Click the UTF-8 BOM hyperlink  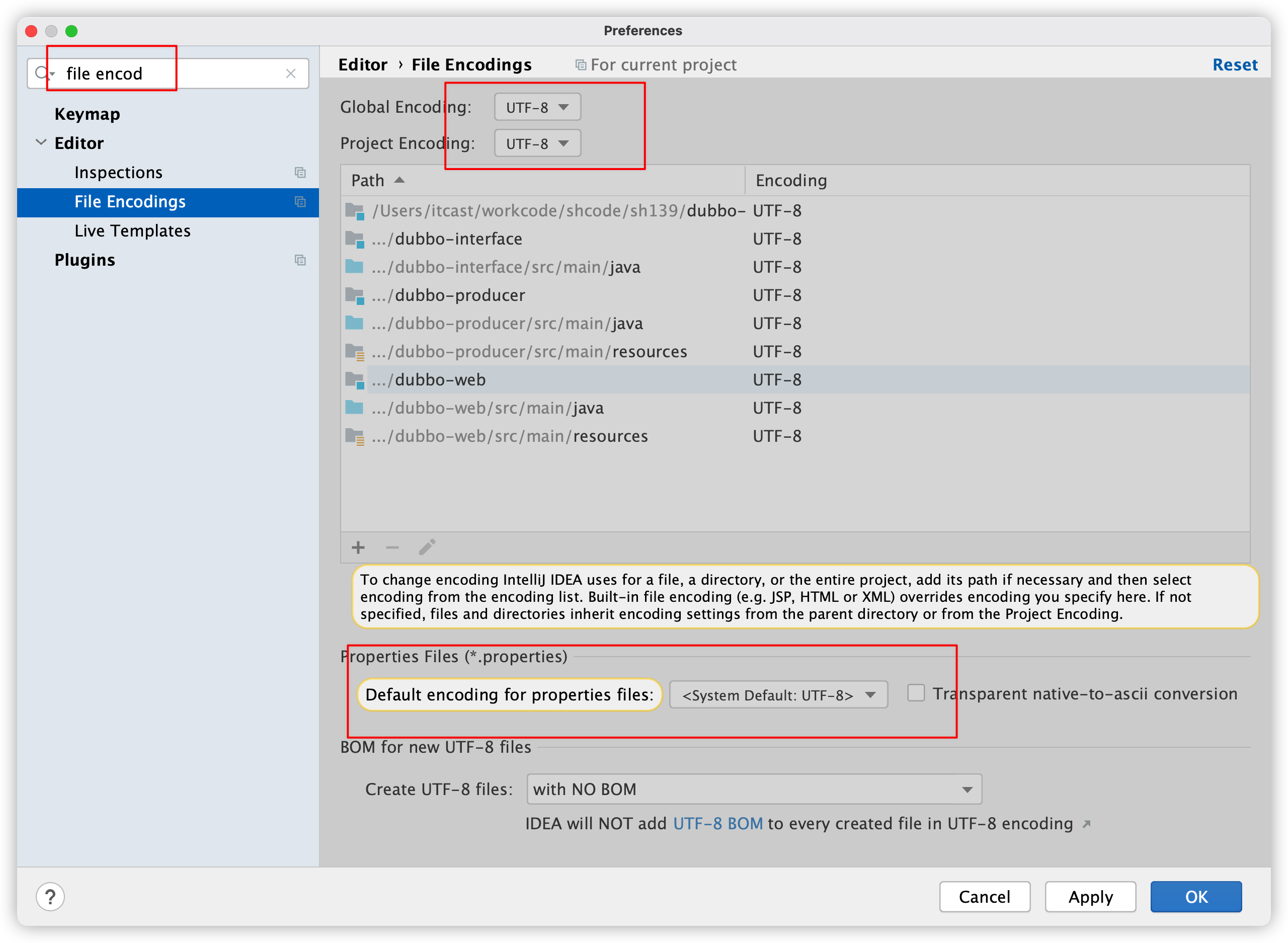717,824
